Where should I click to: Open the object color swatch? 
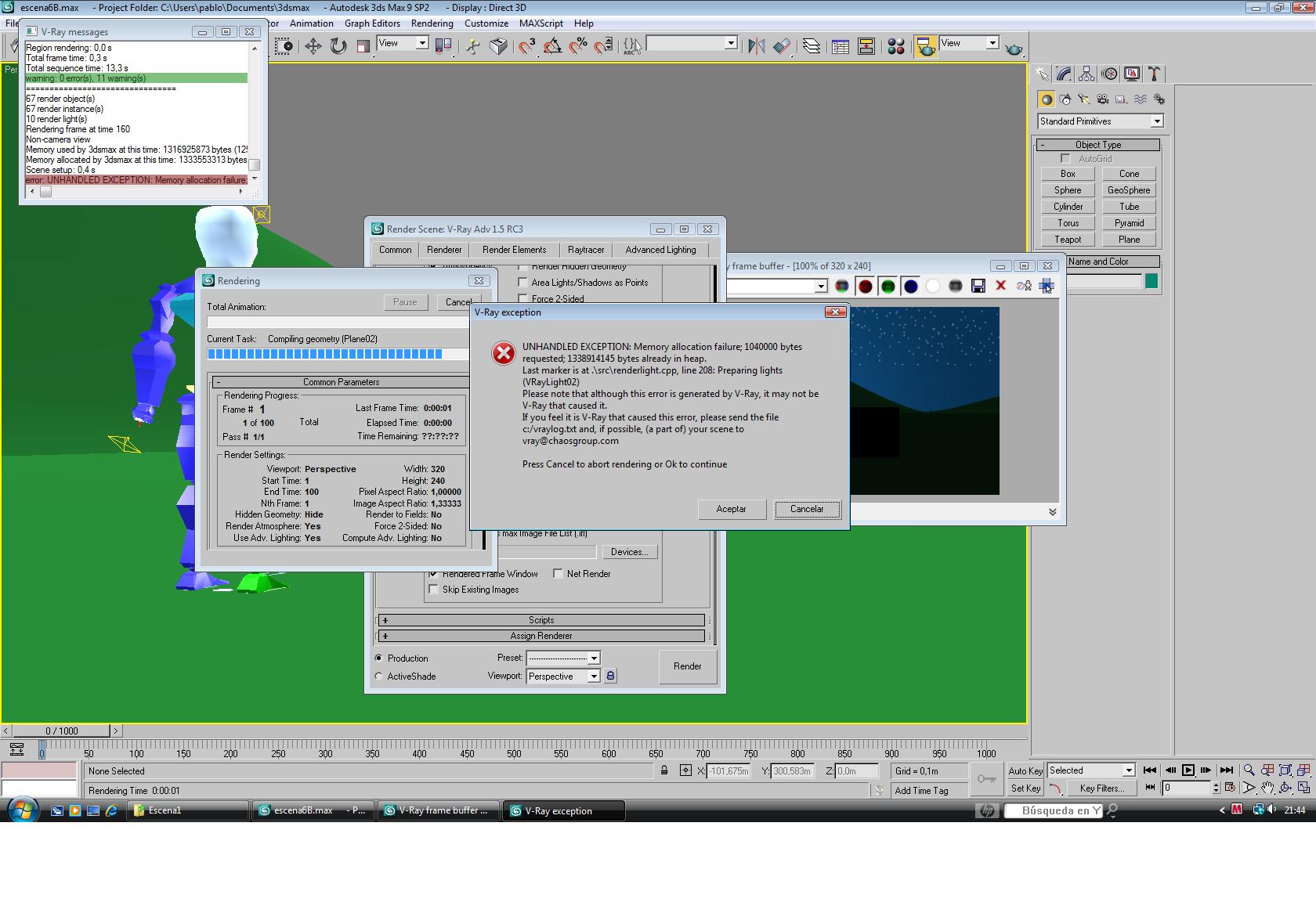click(1151, 281)
